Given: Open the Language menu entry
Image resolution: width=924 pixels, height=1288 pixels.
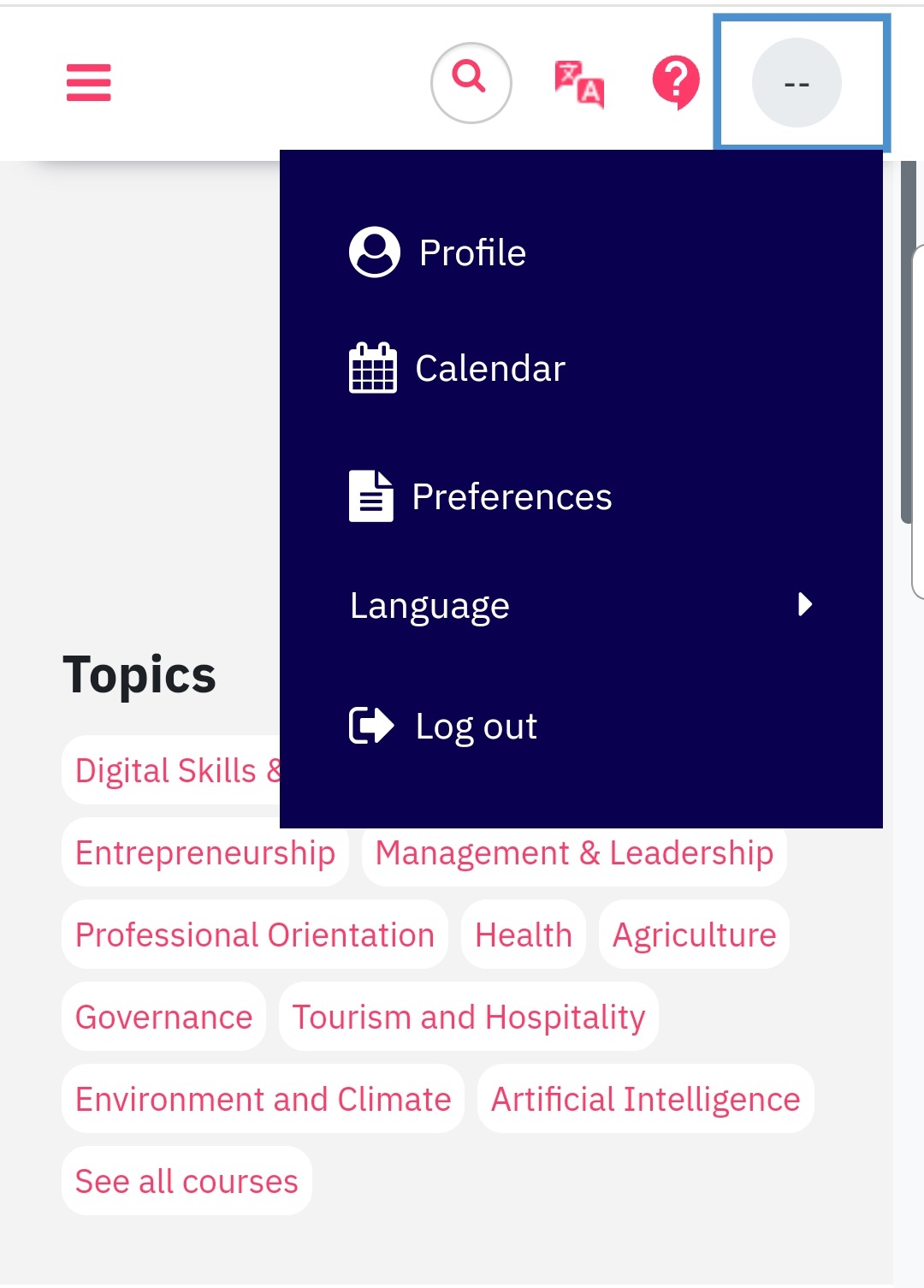Looking at the screenshot, I should coord(581,605).
